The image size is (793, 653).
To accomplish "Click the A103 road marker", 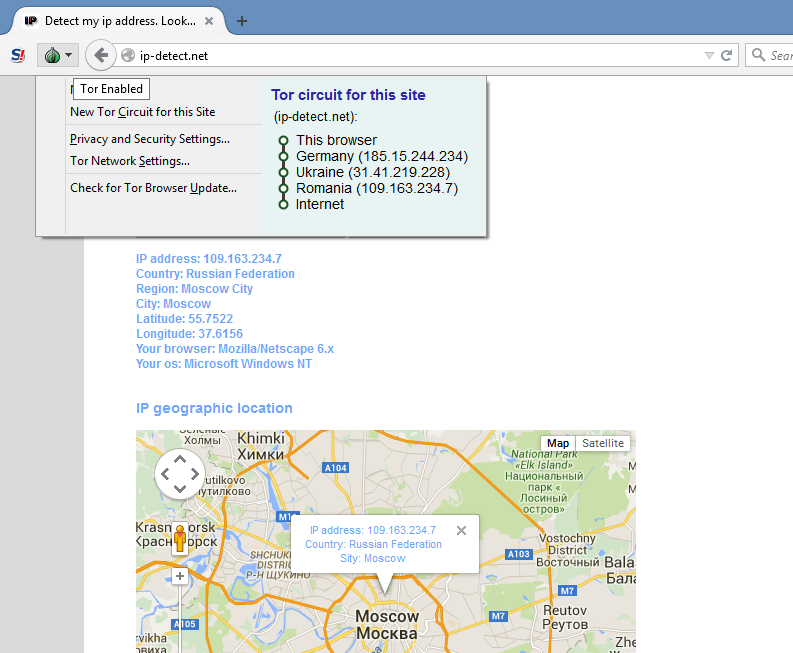I will [x=519, y=554].
